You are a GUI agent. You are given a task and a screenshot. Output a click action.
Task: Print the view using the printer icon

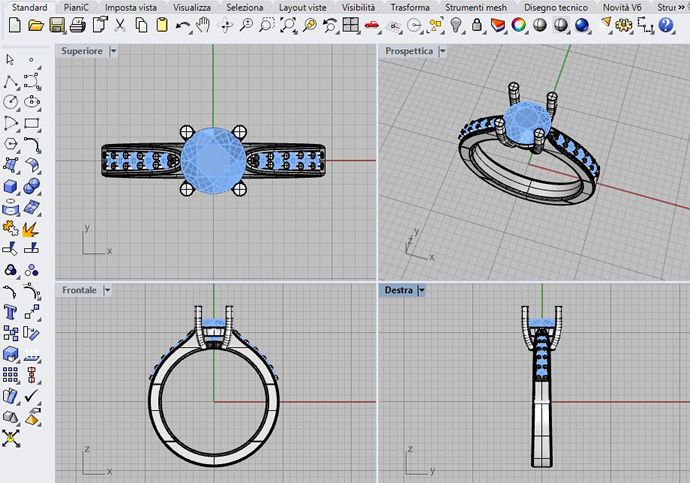pos(78,26)
